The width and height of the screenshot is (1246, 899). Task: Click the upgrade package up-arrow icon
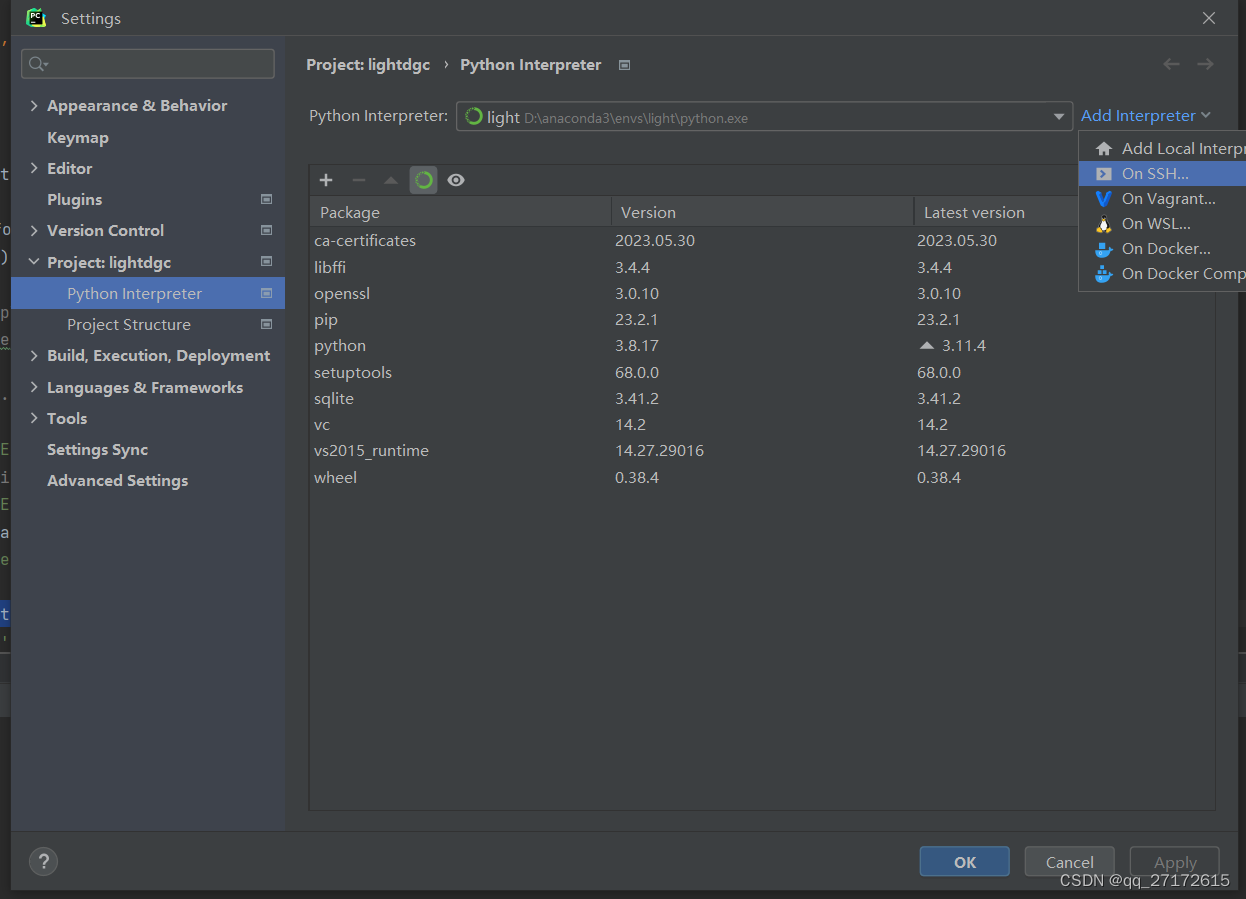click(x=391, y=180)
